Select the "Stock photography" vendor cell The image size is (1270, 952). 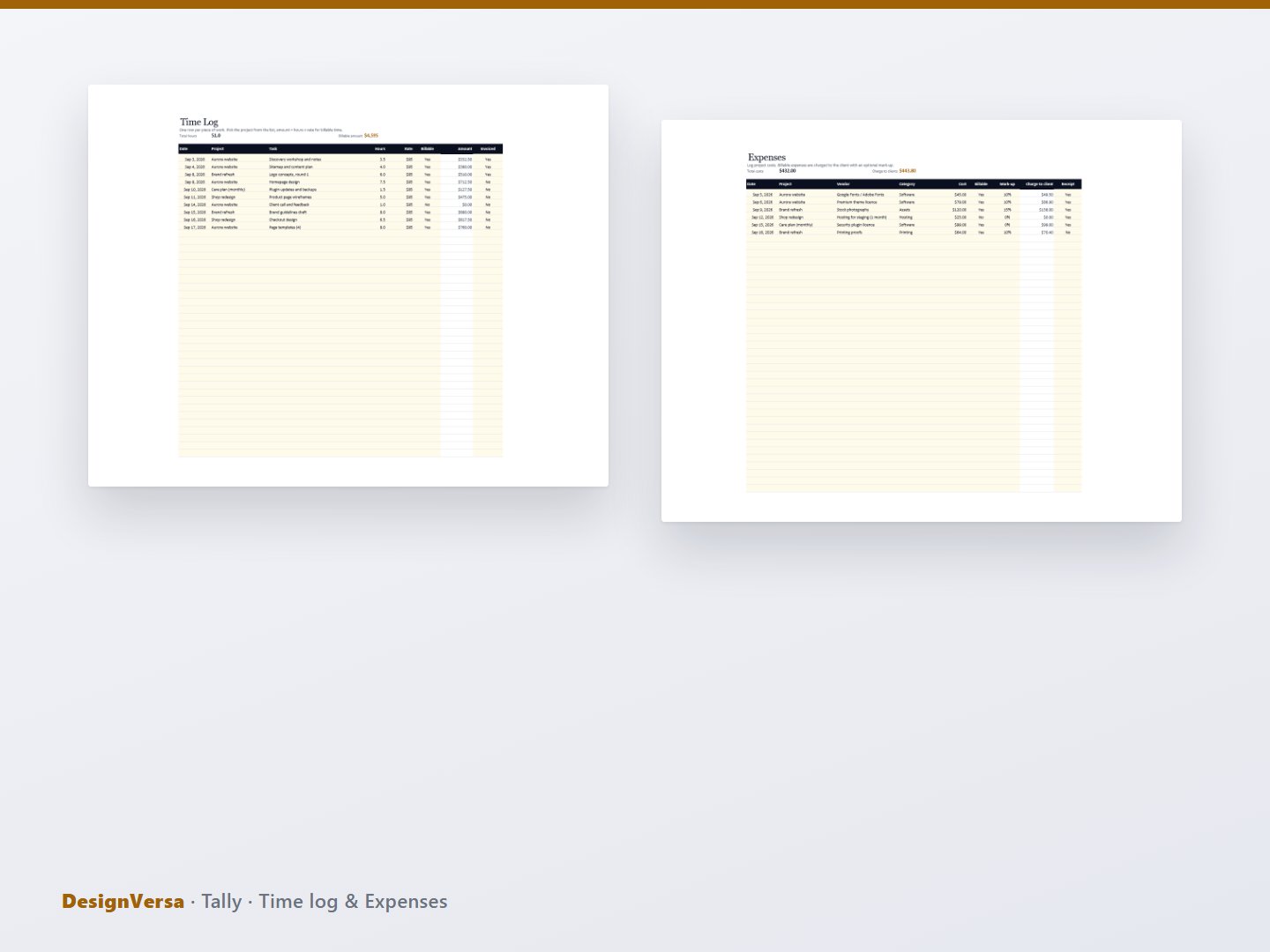[x=853, y=210]
